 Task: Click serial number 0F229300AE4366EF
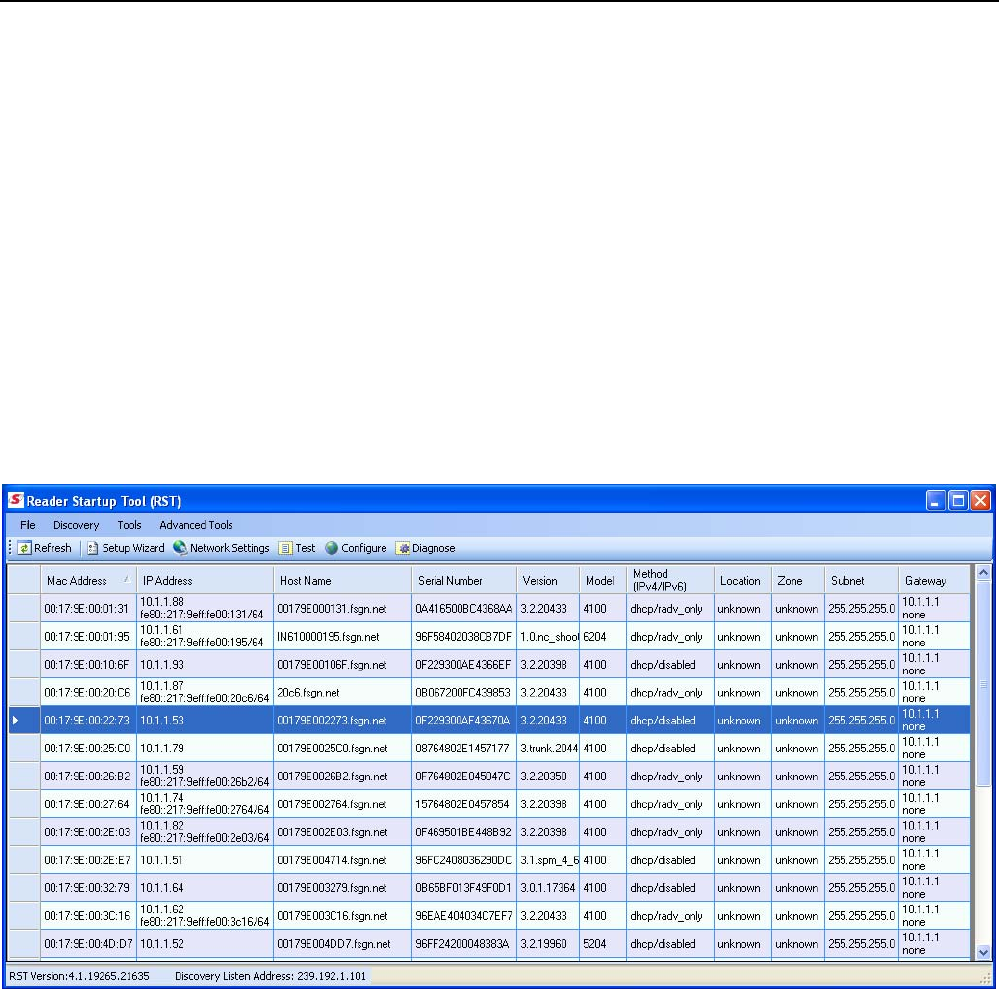pyautogui.click(x=464, y=665)
